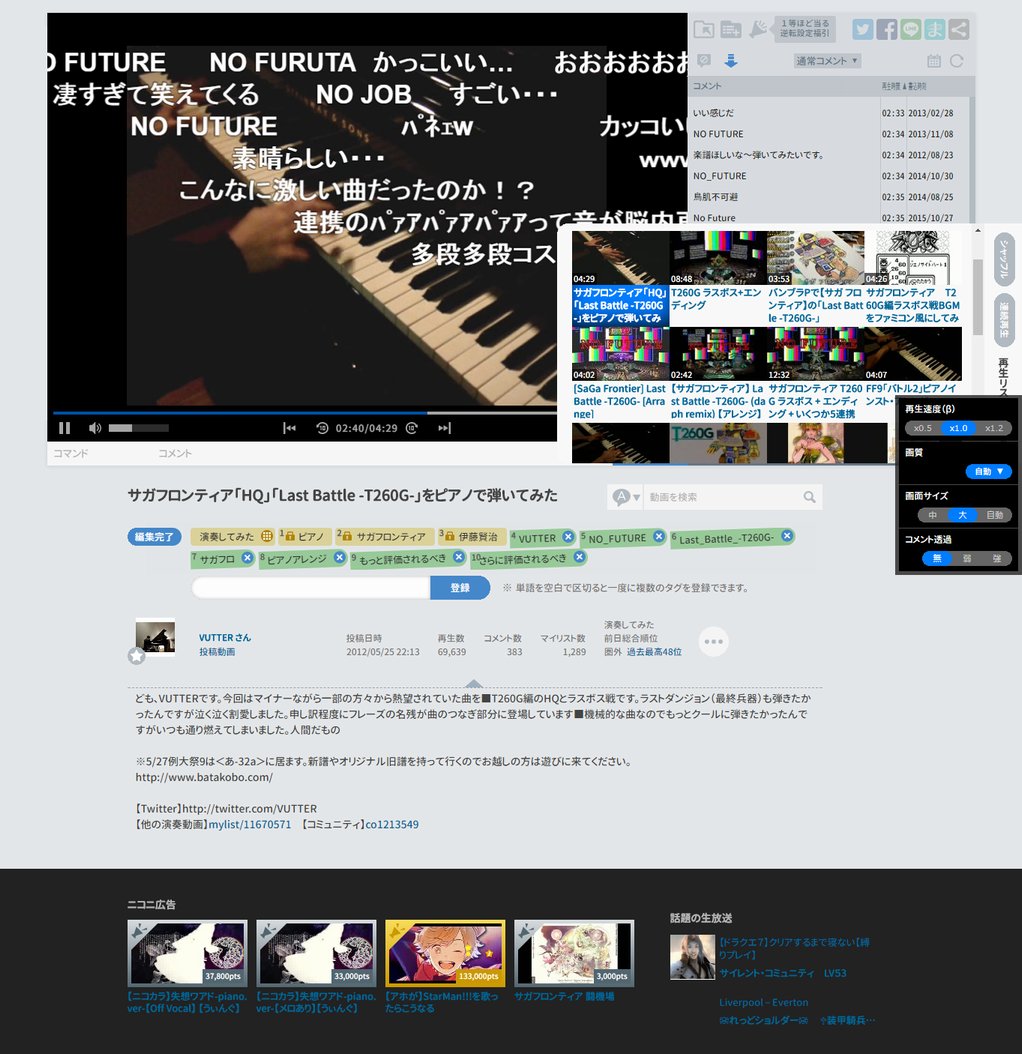Open [SaGa Frontier] Last Battle arrange link
Viewport: 1022px width, 1054px height.
point(619,401)
